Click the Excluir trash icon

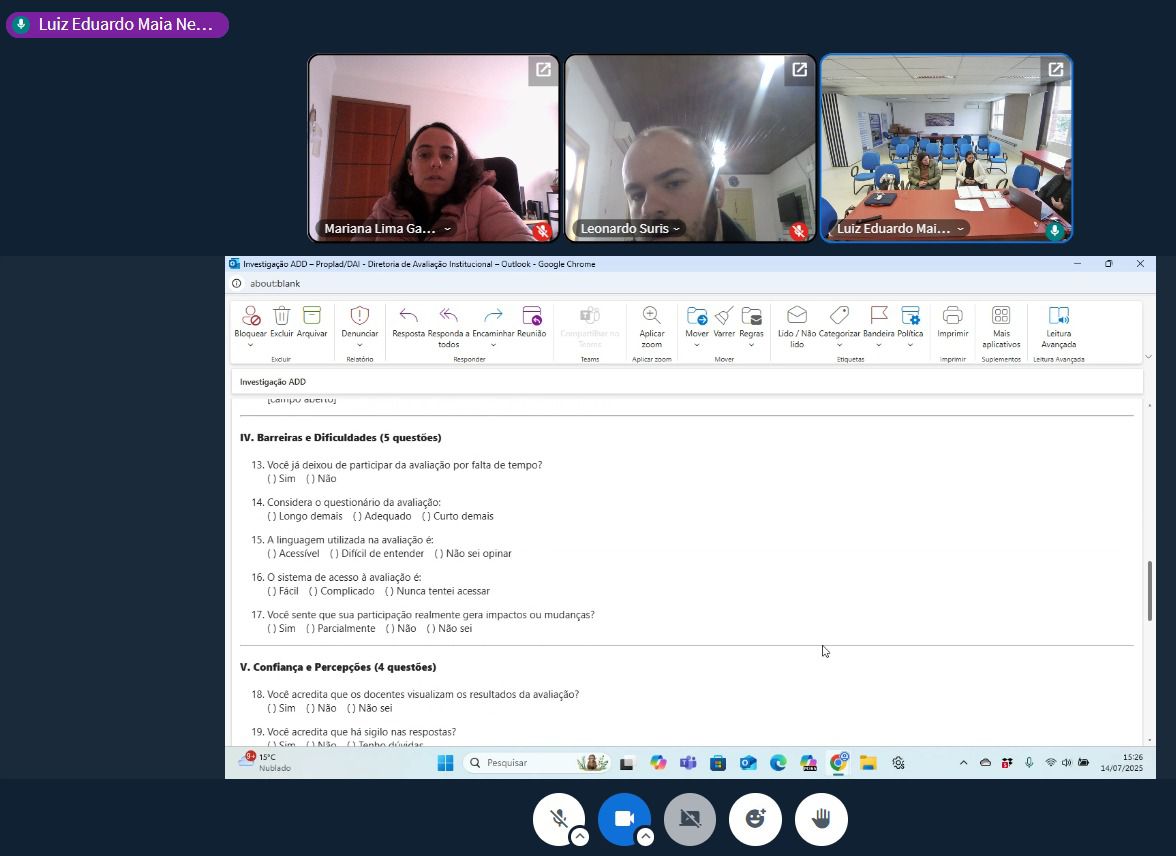[282, 317]
